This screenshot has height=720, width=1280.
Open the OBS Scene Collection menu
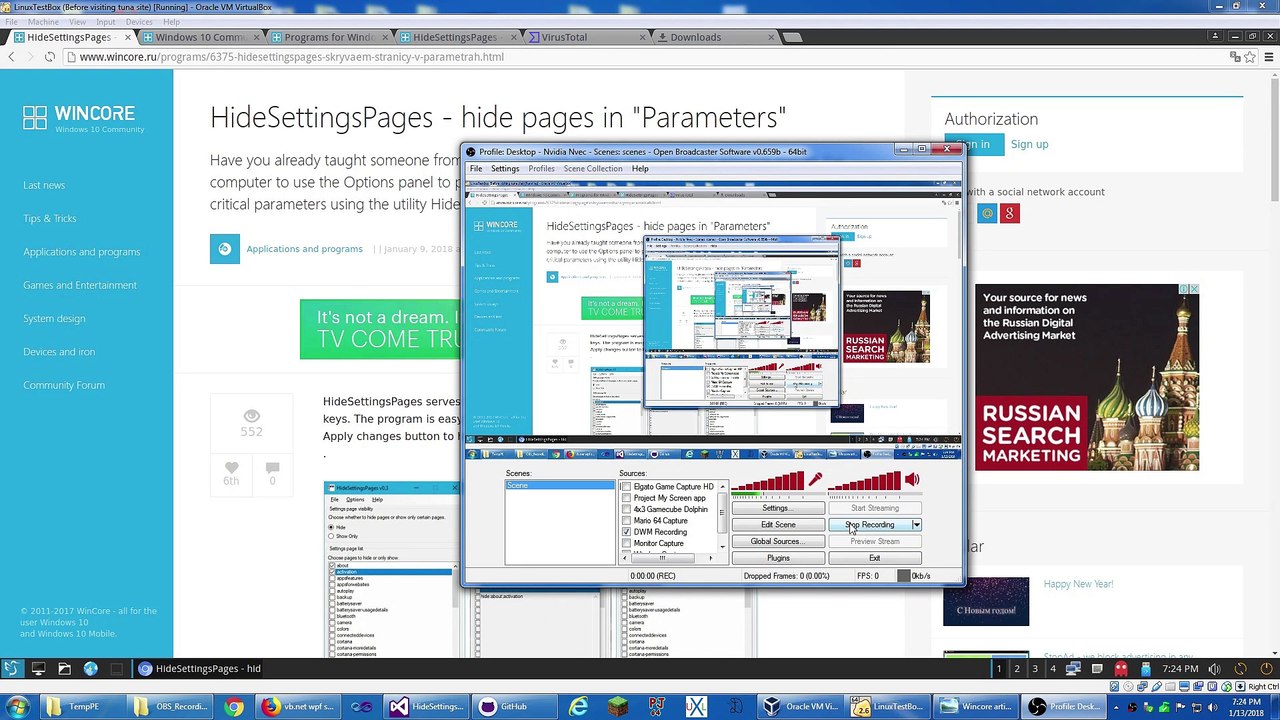(593, 169)
